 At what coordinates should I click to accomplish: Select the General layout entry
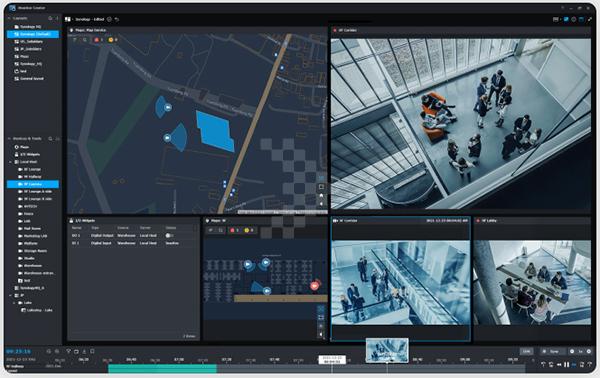click(x=33, y=78)
